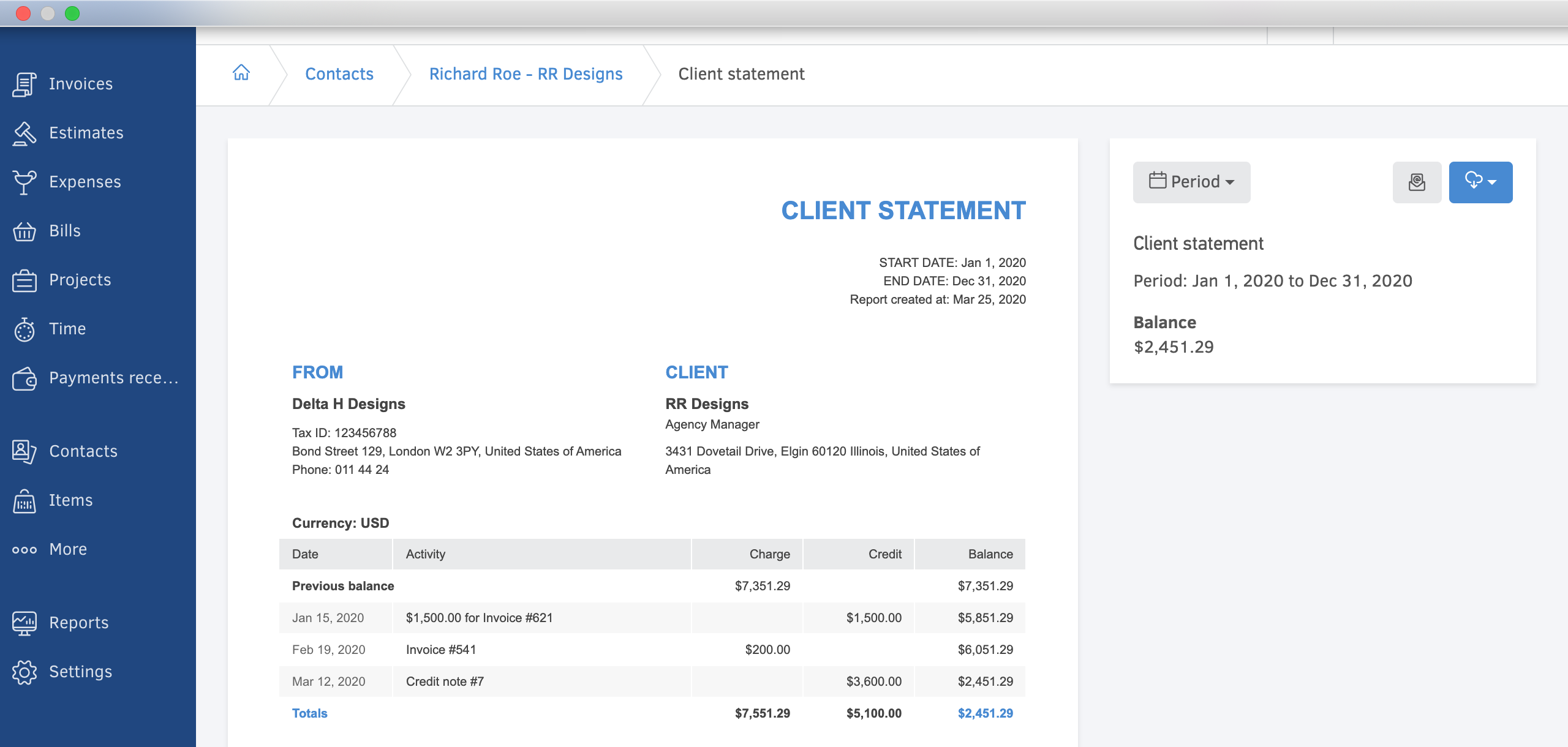Click the Client statement period field
Screen dimensions: 1568x747
(1191, 181)
